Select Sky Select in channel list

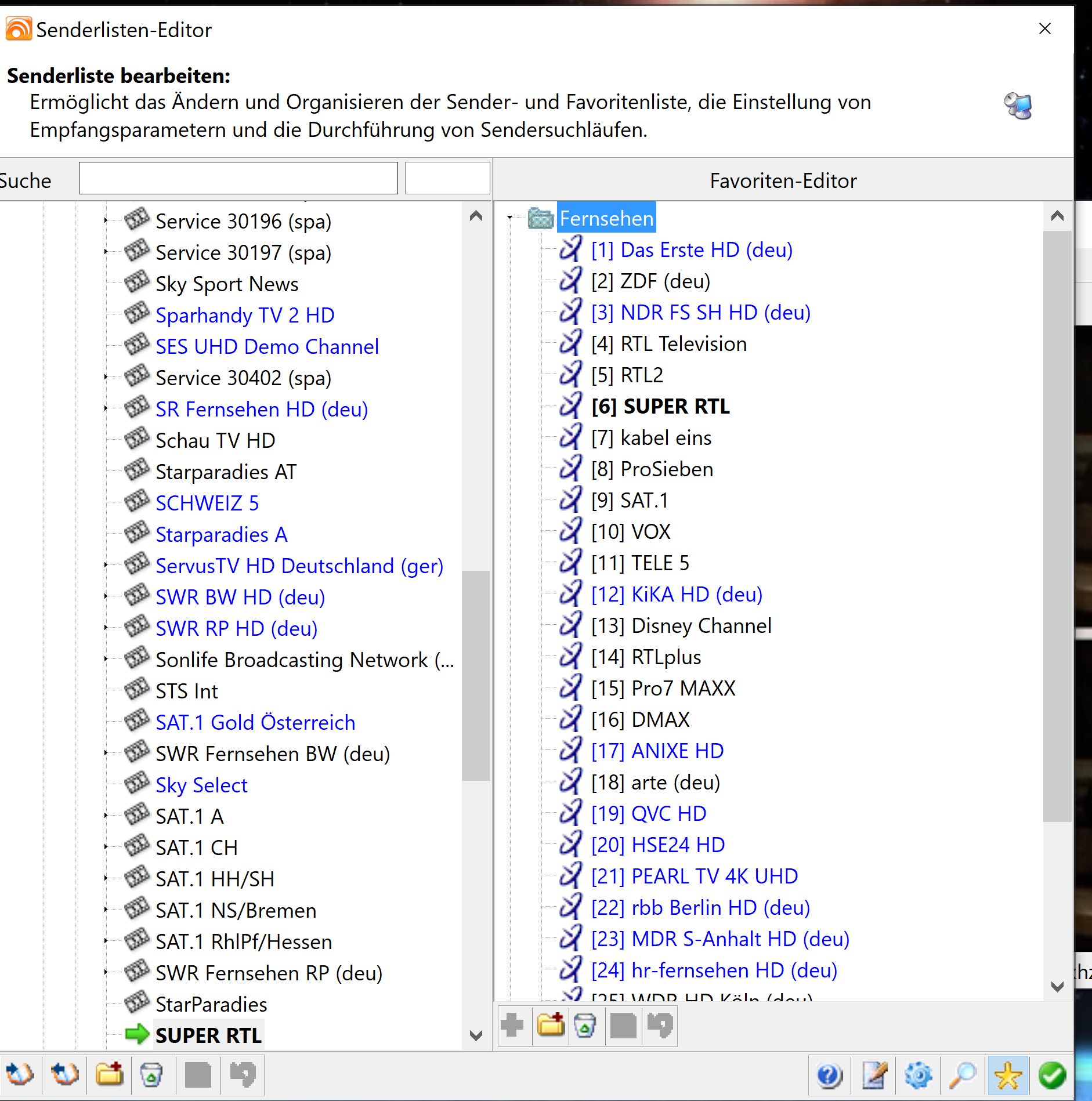pyautogui.click(x=201, y=785)
